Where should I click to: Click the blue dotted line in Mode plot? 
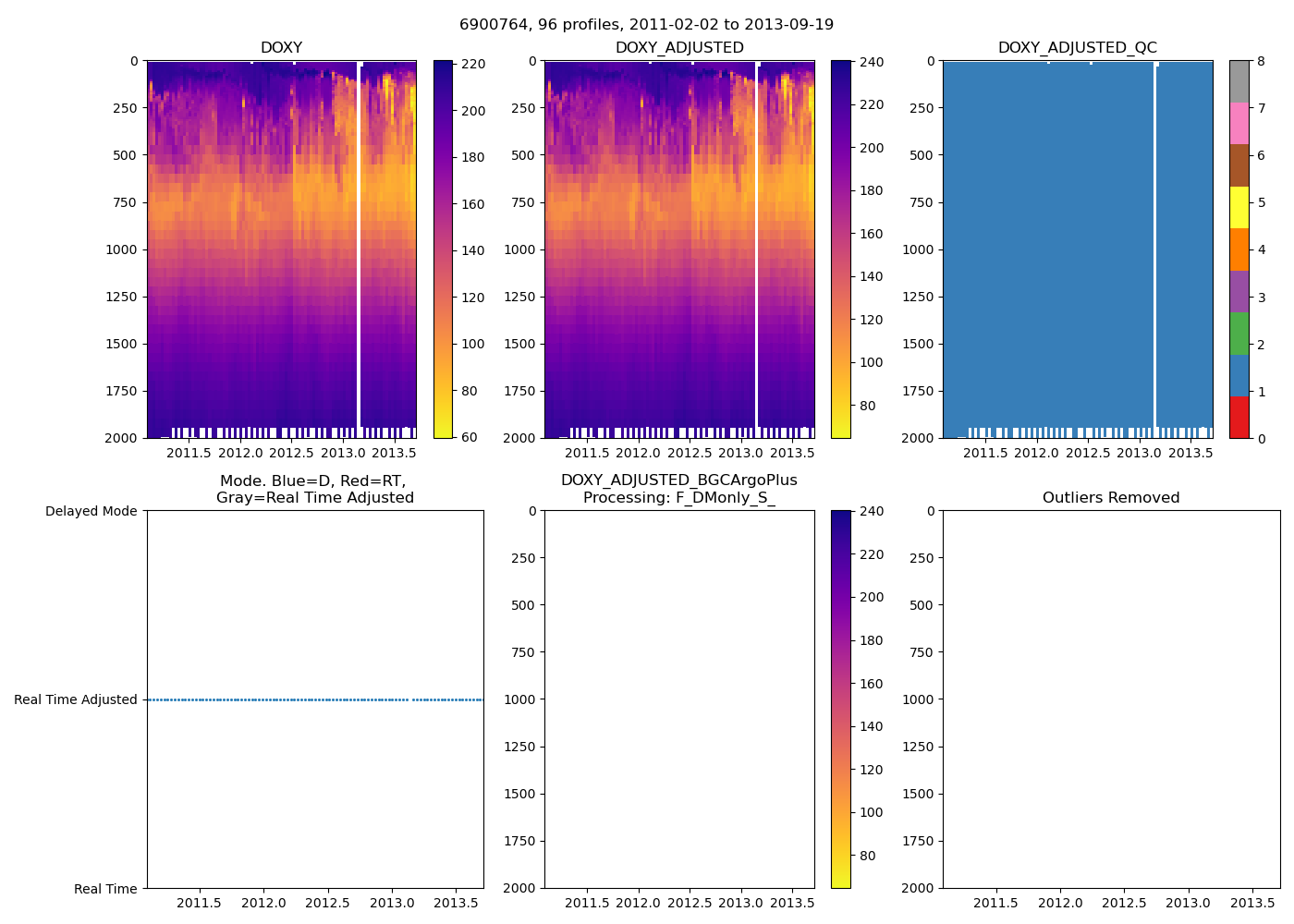coord(314,699)
